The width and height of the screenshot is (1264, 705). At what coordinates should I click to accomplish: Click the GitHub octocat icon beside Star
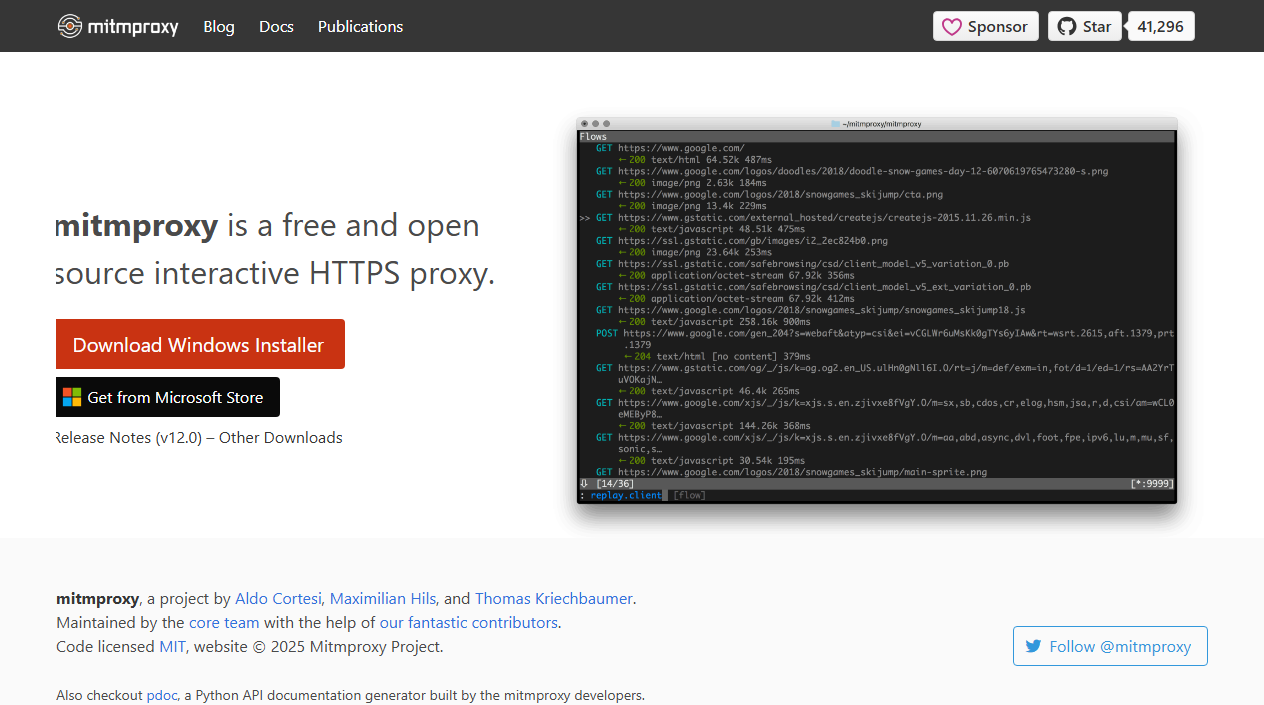[1067, 26]
